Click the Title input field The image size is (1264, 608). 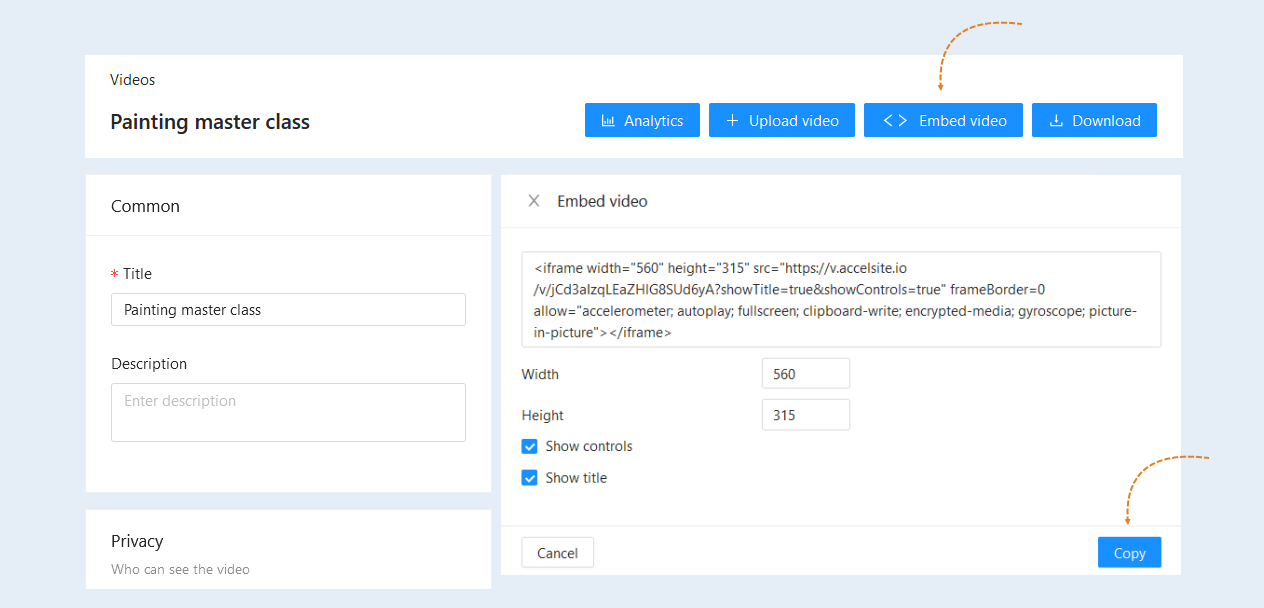[x=288, y=310]
